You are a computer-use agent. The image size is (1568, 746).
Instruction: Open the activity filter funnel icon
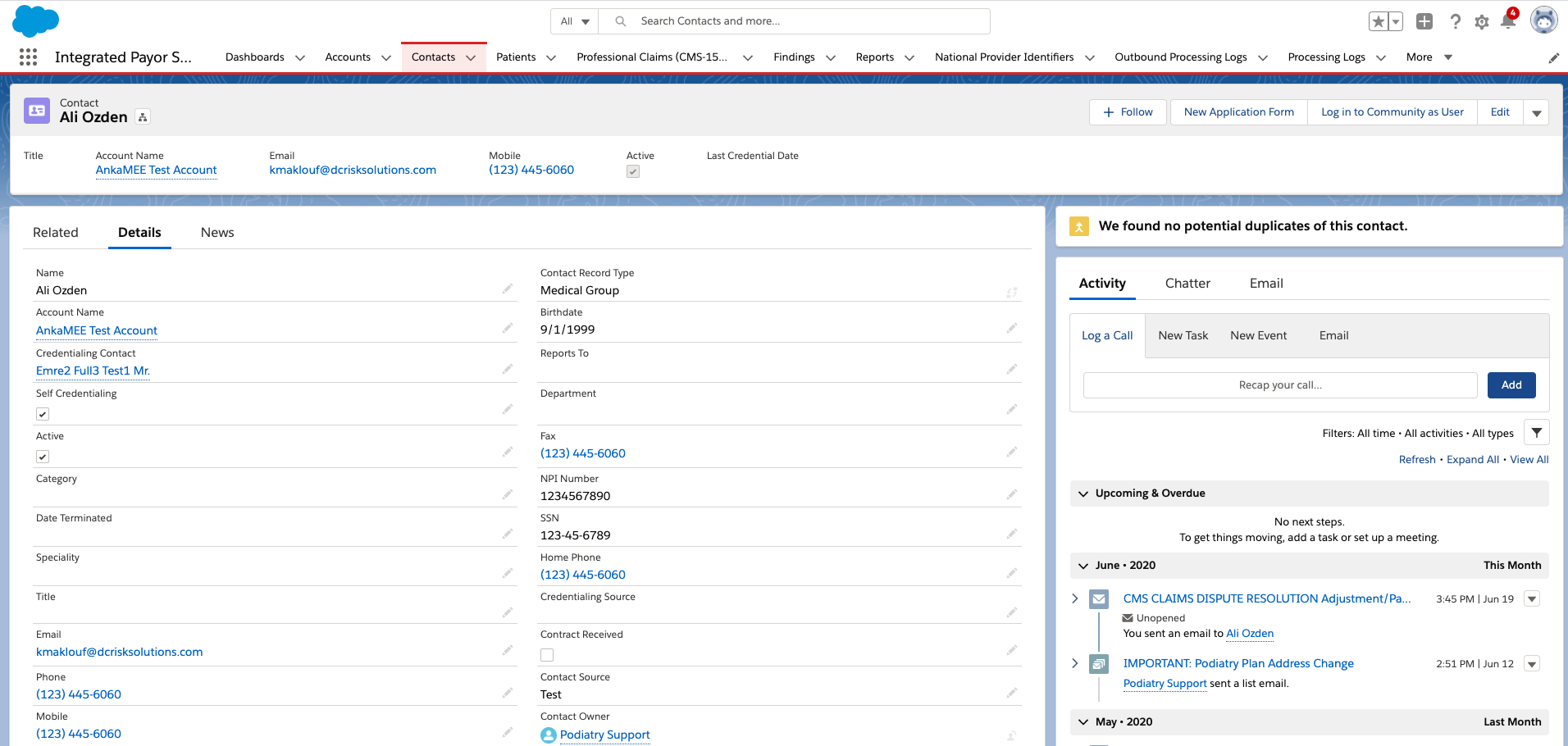pos(1537,432)
